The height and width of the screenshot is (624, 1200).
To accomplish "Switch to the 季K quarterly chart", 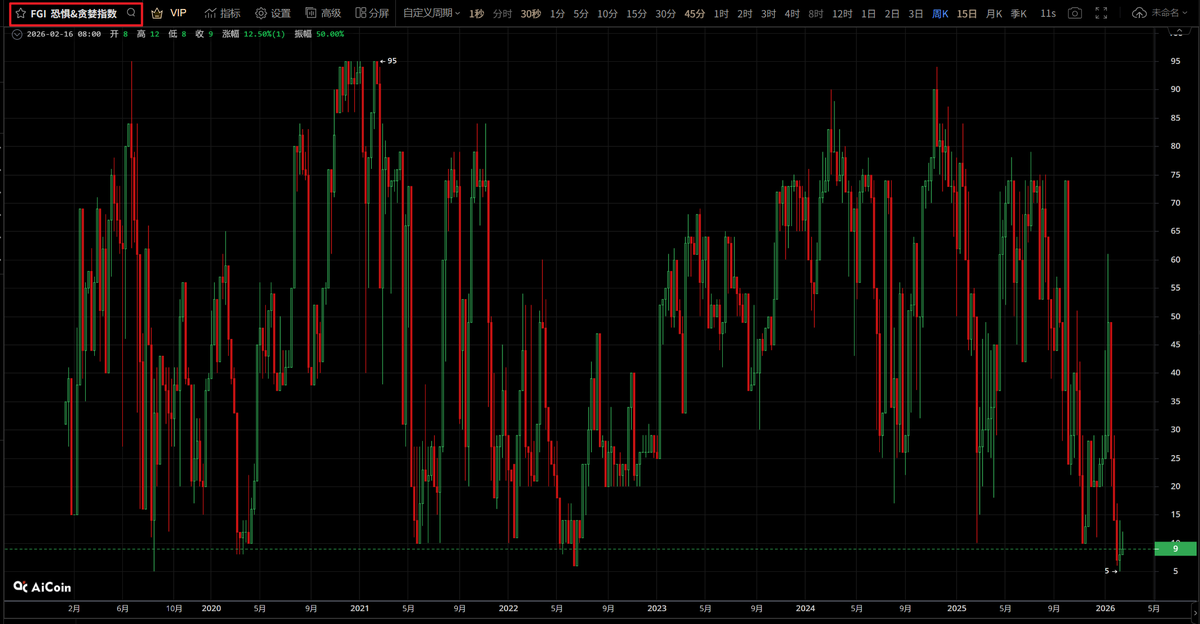I will tap(1019, 13).
